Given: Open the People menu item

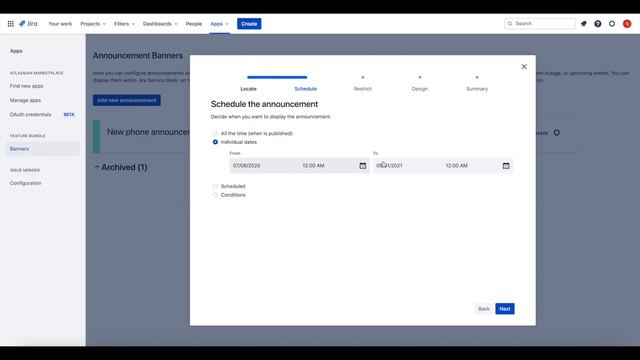Looking at the screenshot, I should pos(194,24).
